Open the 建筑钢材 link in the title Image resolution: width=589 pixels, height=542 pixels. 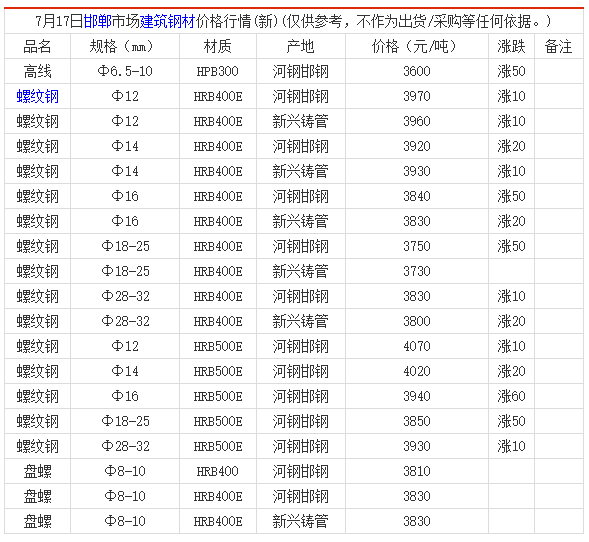[x=167, y=21]
